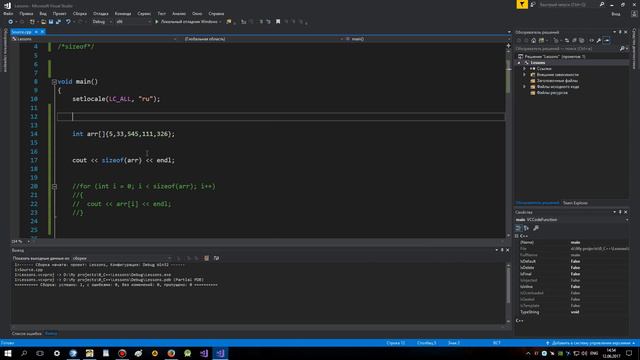Screen dimensions: 640x360
Task: Open the show output from dropdown
Action: click(122, 258)
